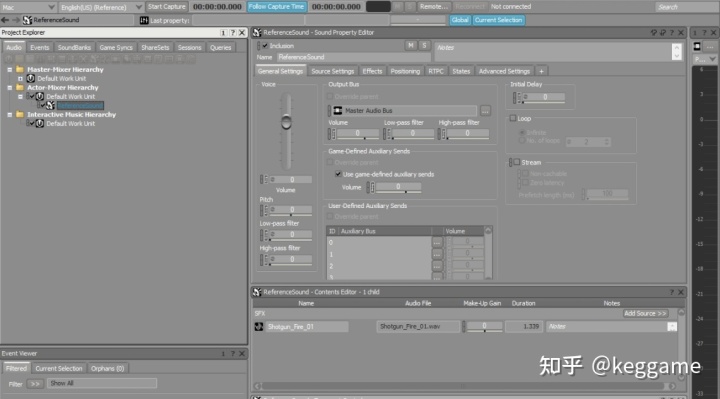Switch to the Source Settings tab

[x=332, y=71]
